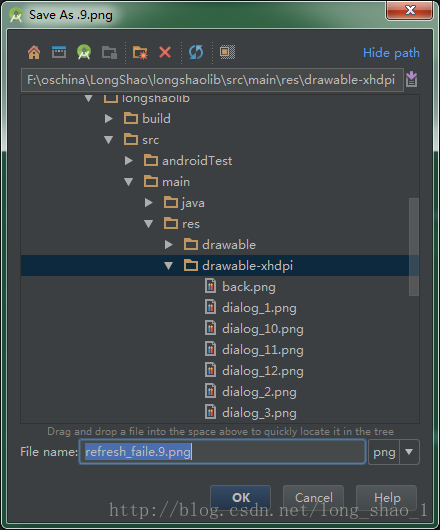440x530 pixels.
Task: Refresh the file tree icon
Action: pos(196,52)
